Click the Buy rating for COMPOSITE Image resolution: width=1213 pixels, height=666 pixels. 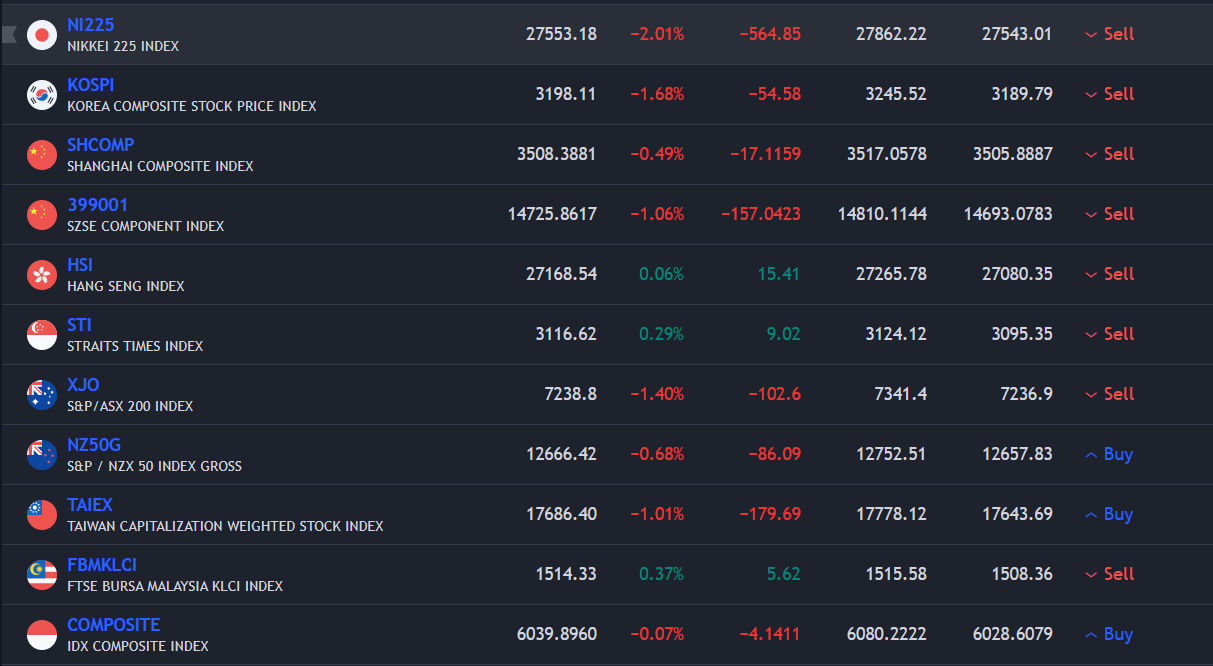[x=1109, y=634]
